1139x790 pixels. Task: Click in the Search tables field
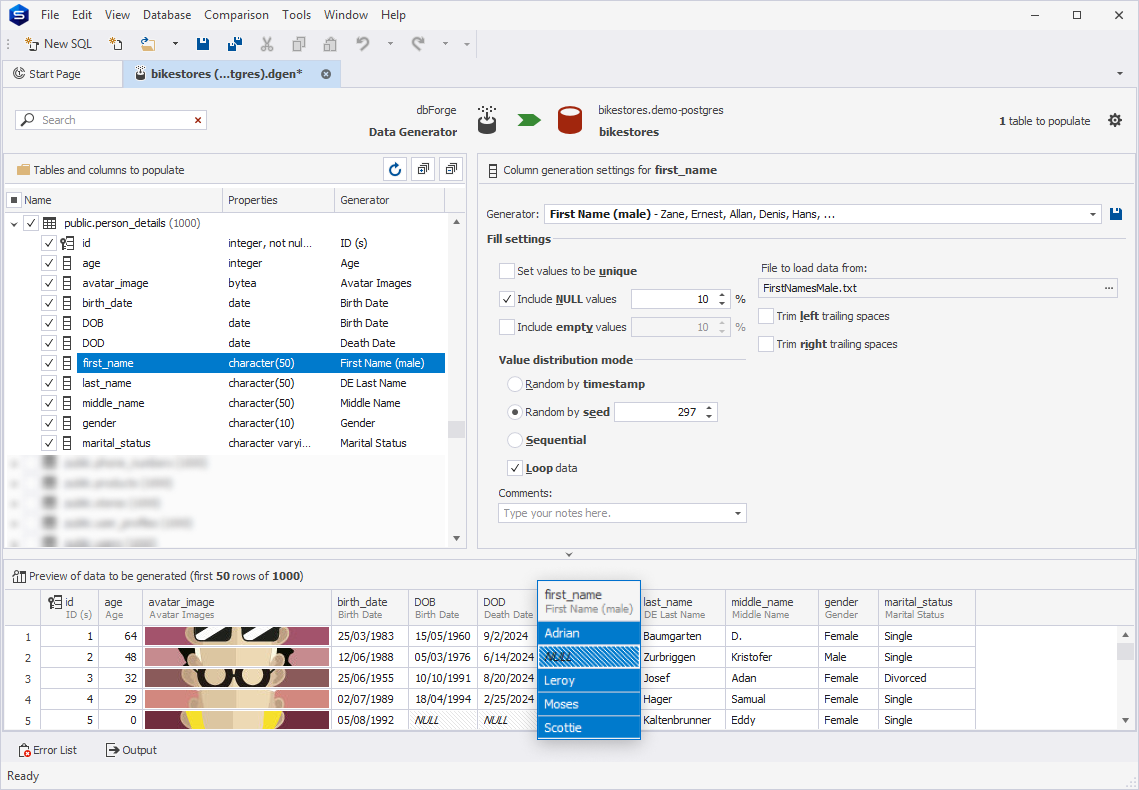click(x=113, y=121)
